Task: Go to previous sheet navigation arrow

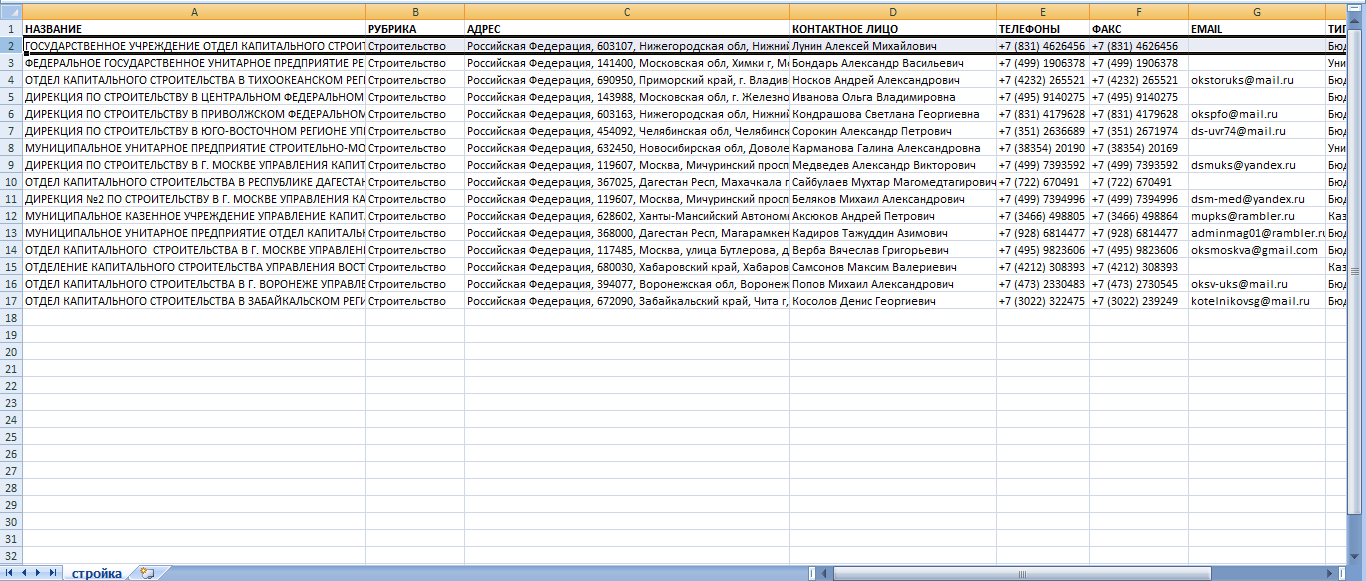Action: click(x=25, y=573)
